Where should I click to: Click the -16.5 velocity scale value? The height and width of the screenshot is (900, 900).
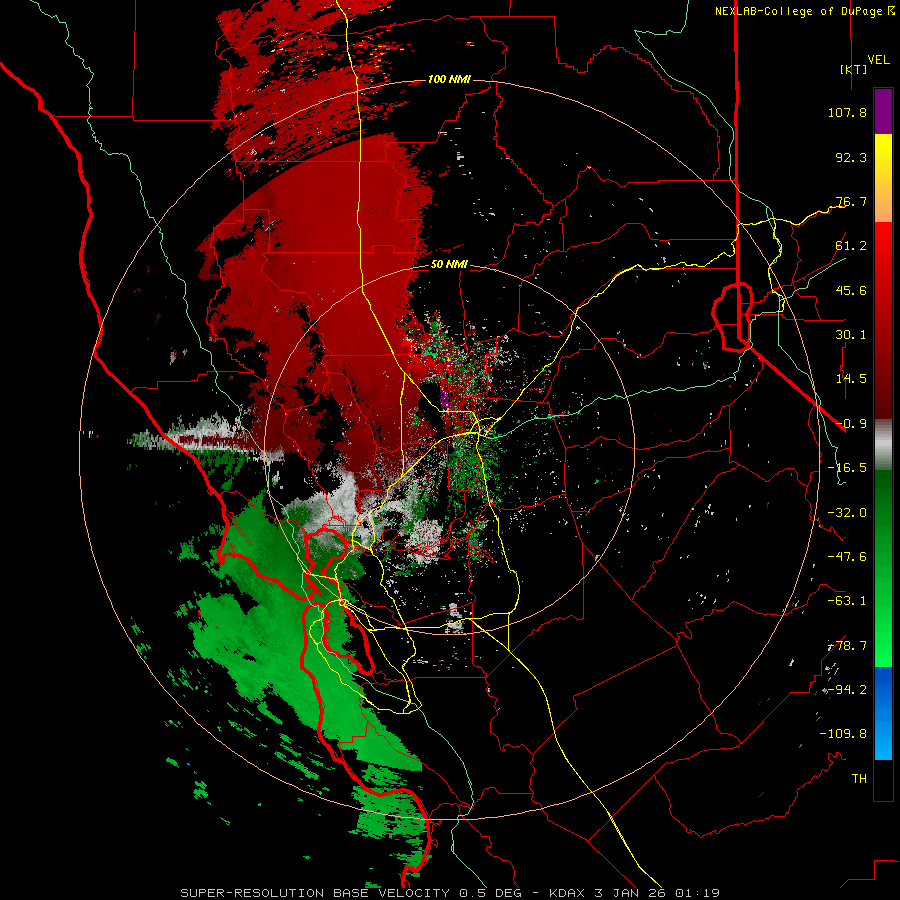point(847,468)
